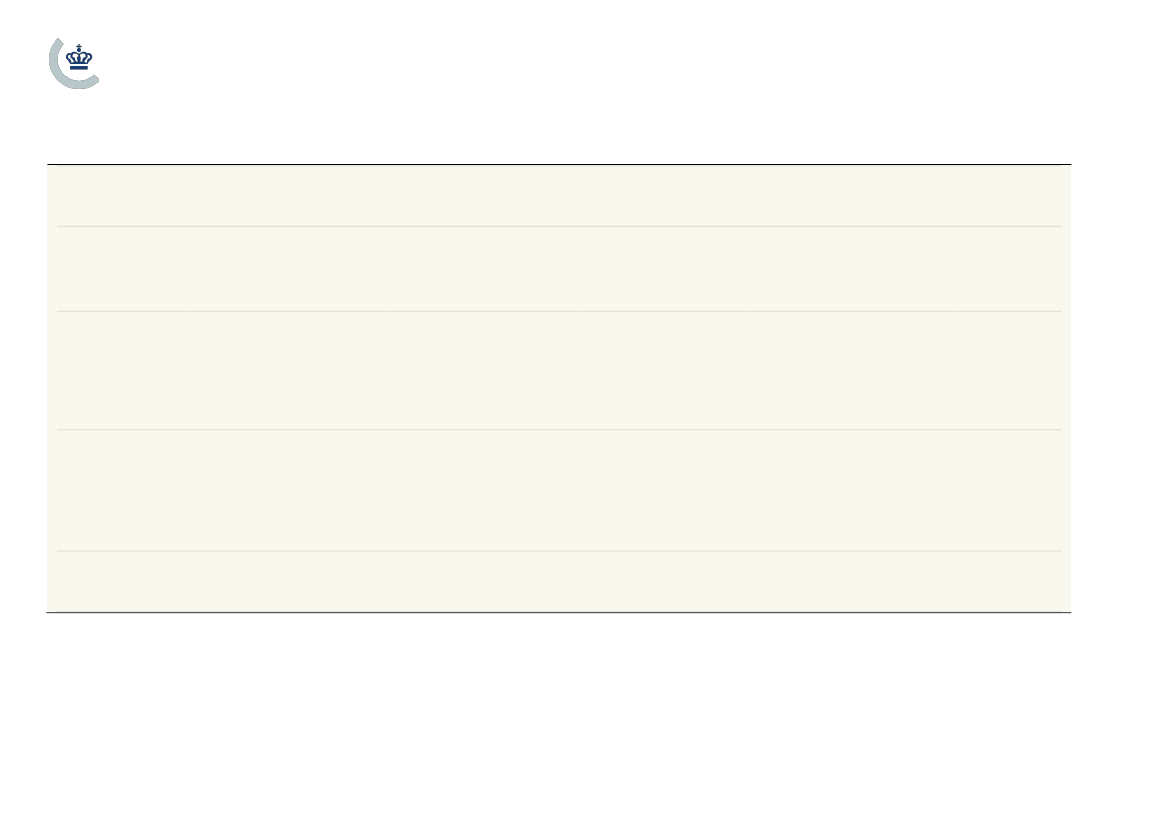
Task: Click the black top border of the table
Action: pos(558,164)
